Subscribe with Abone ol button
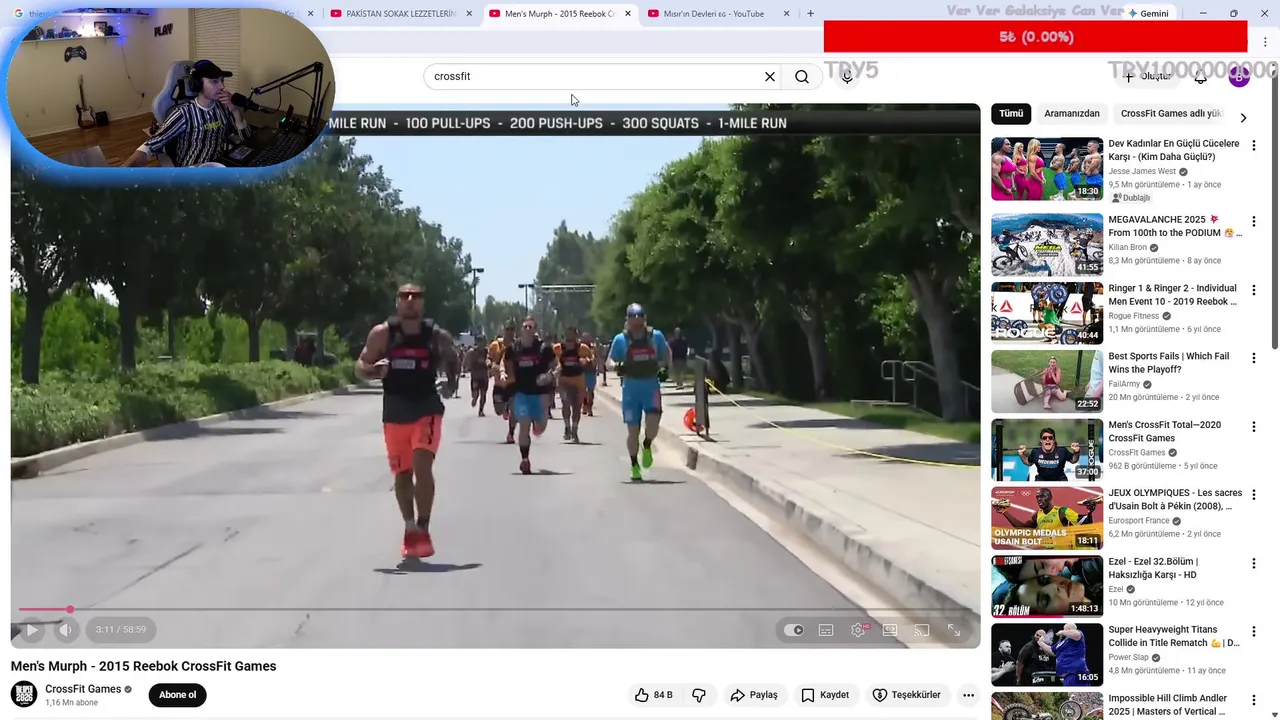 pyautogui.click(x=178, y=695)
